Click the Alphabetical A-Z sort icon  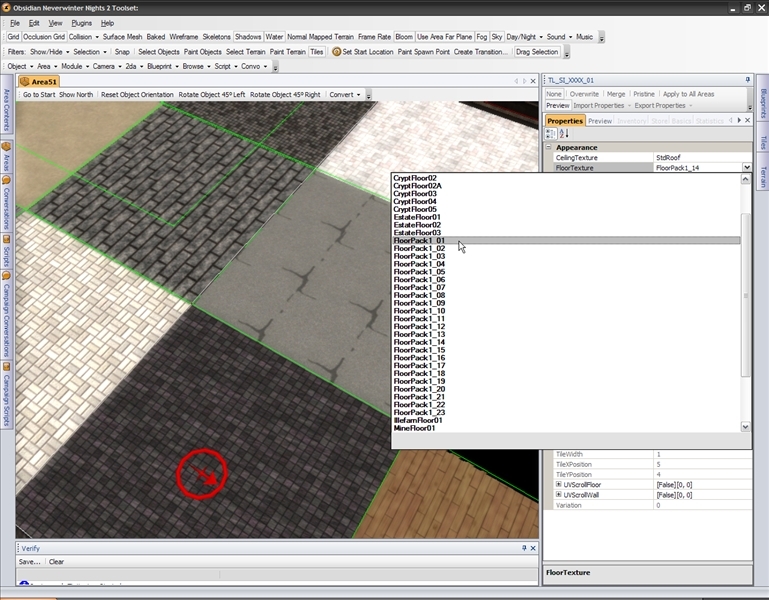pyautogui.click(x=563, y=134)
